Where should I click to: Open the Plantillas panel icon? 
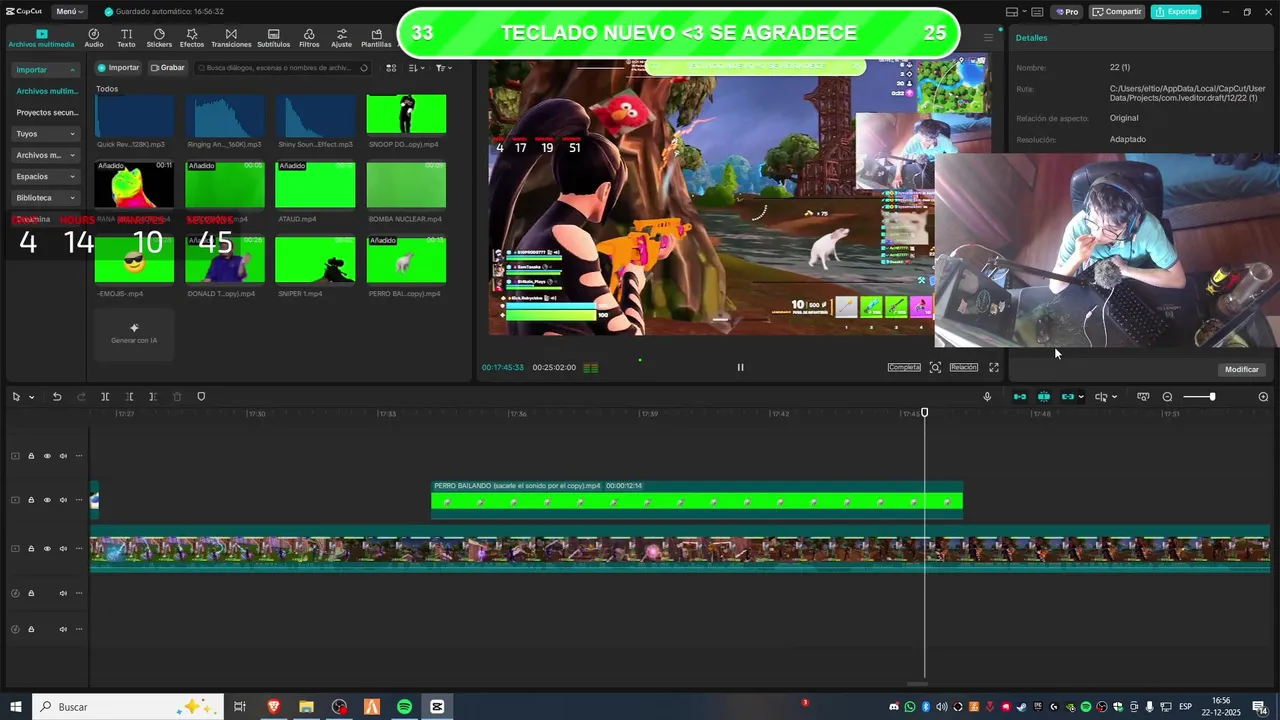tap(376, 38)
